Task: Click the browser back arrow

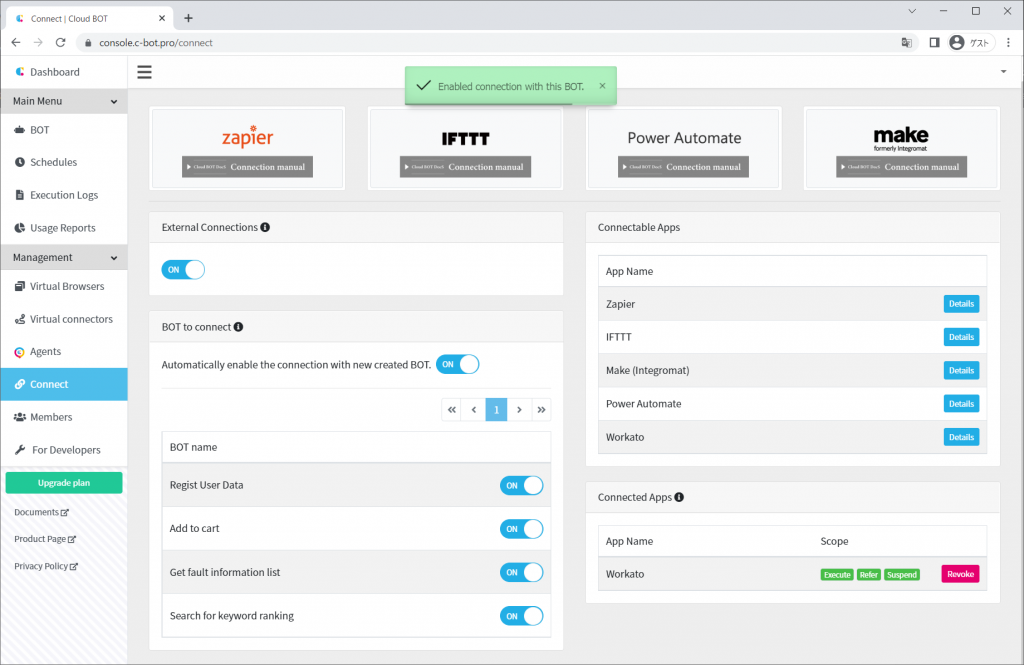Action: (x=16, y=42)
